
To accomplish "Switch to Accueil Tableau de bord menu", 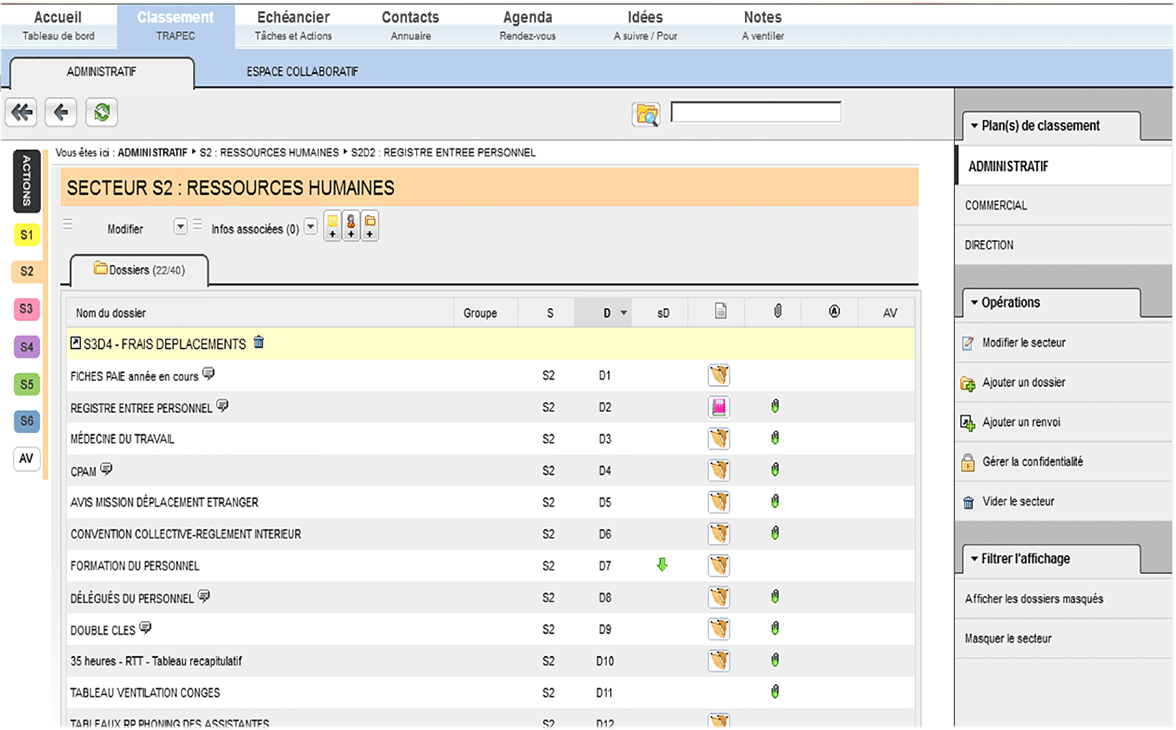I will [58, 26].
